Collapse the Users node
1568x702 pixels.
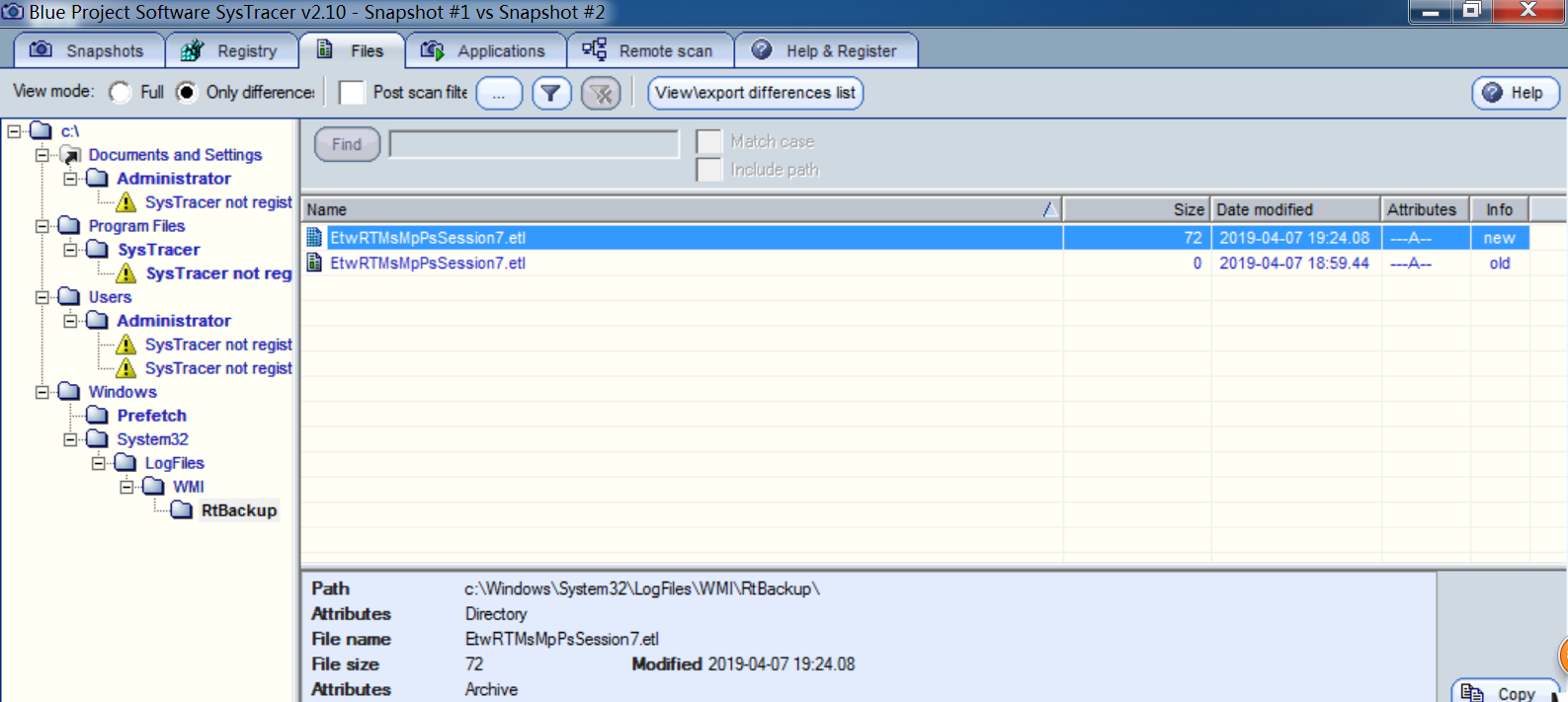(41, 297)
